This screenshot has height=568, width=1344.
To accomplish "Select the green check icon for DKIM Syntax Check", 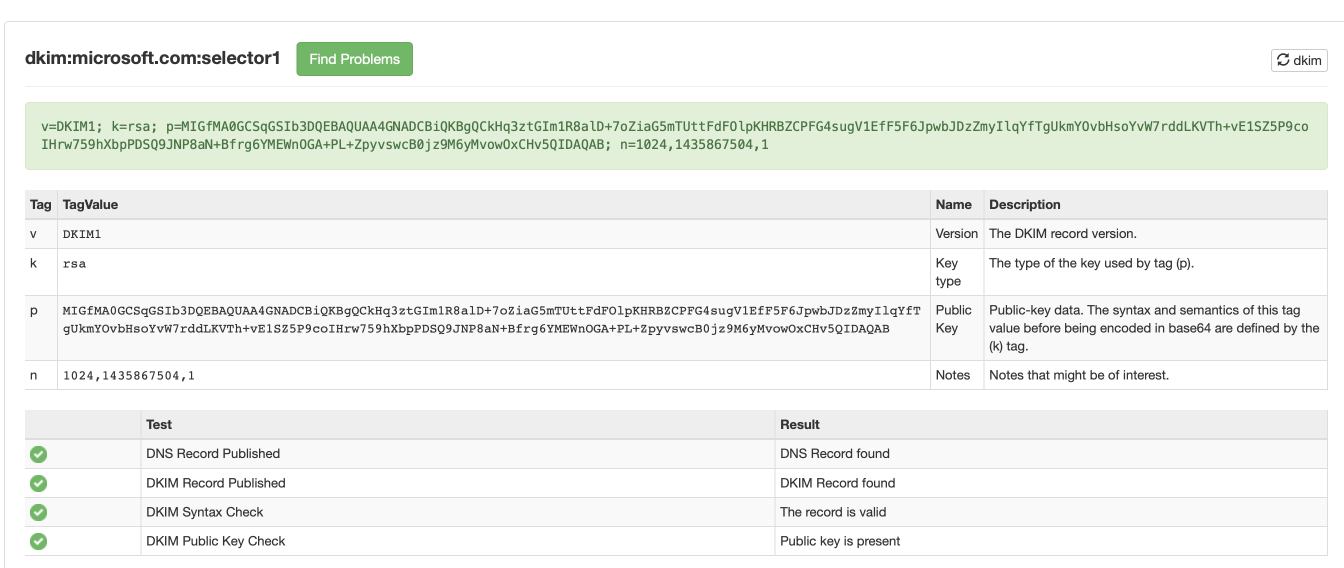I will click(38, 512).
